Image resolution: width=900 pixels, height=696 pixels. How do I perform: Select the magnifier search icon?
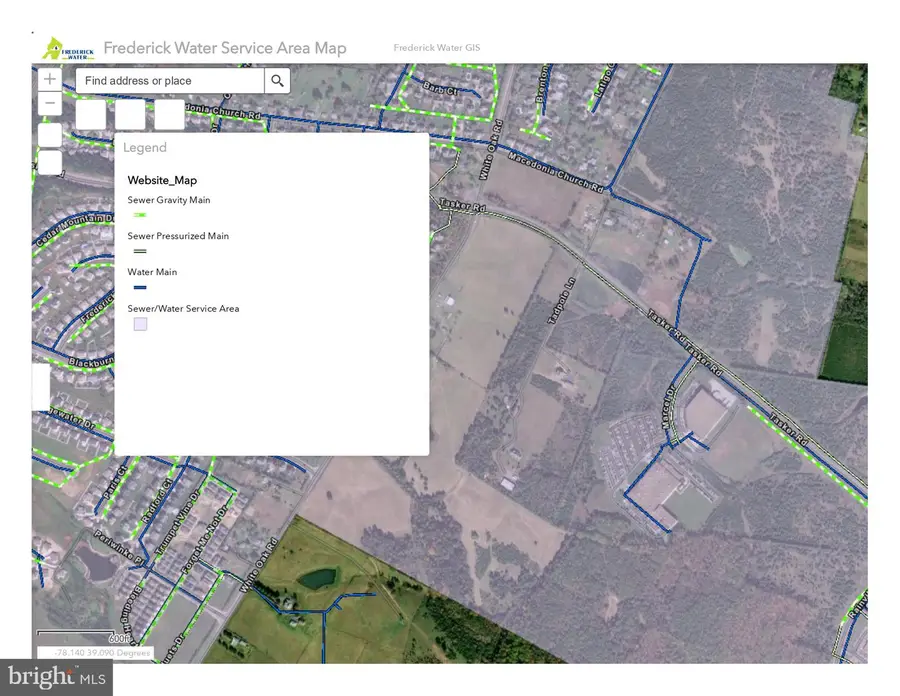(276, 80)
